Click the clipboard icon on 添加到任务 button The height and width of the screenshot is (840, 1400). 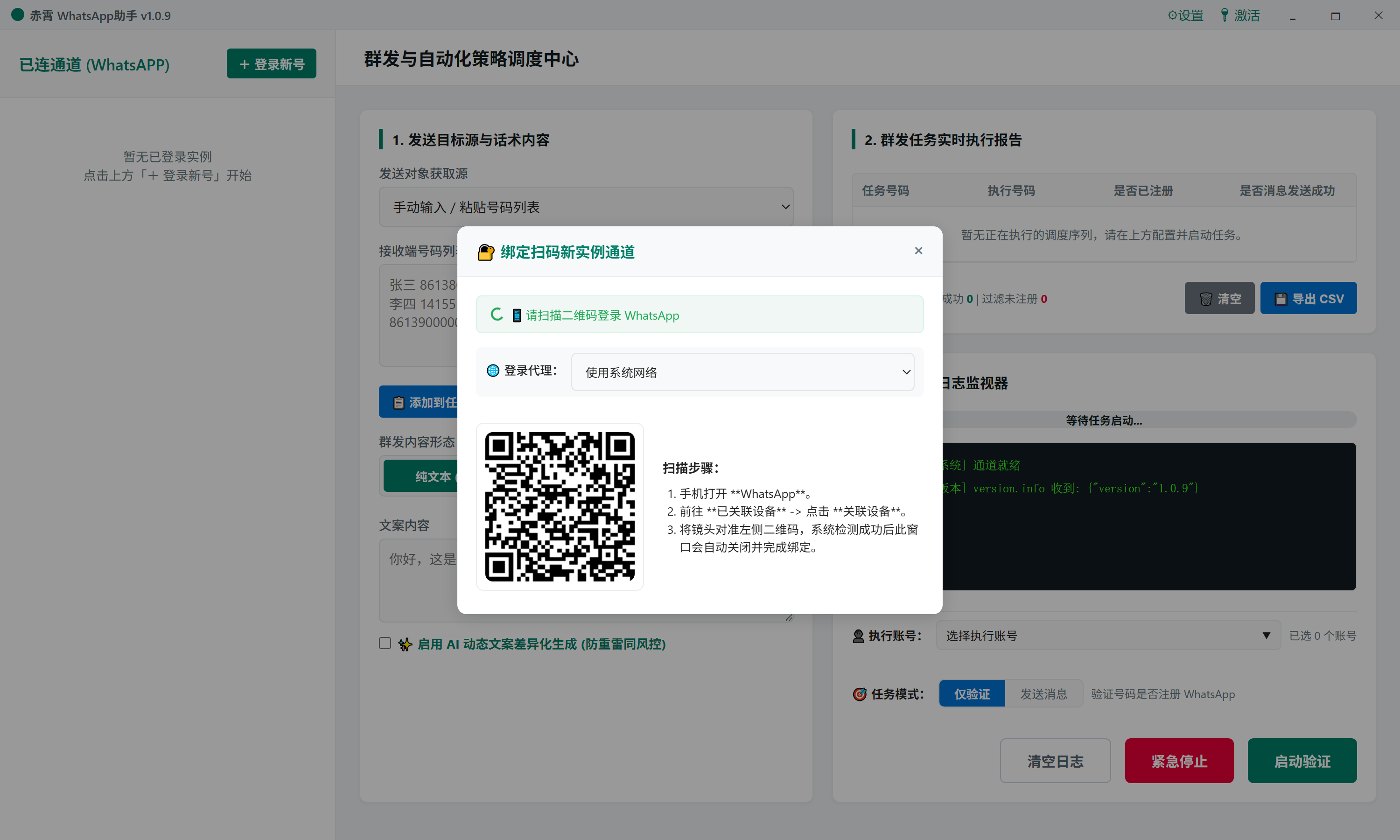click(x=399, y=403)
